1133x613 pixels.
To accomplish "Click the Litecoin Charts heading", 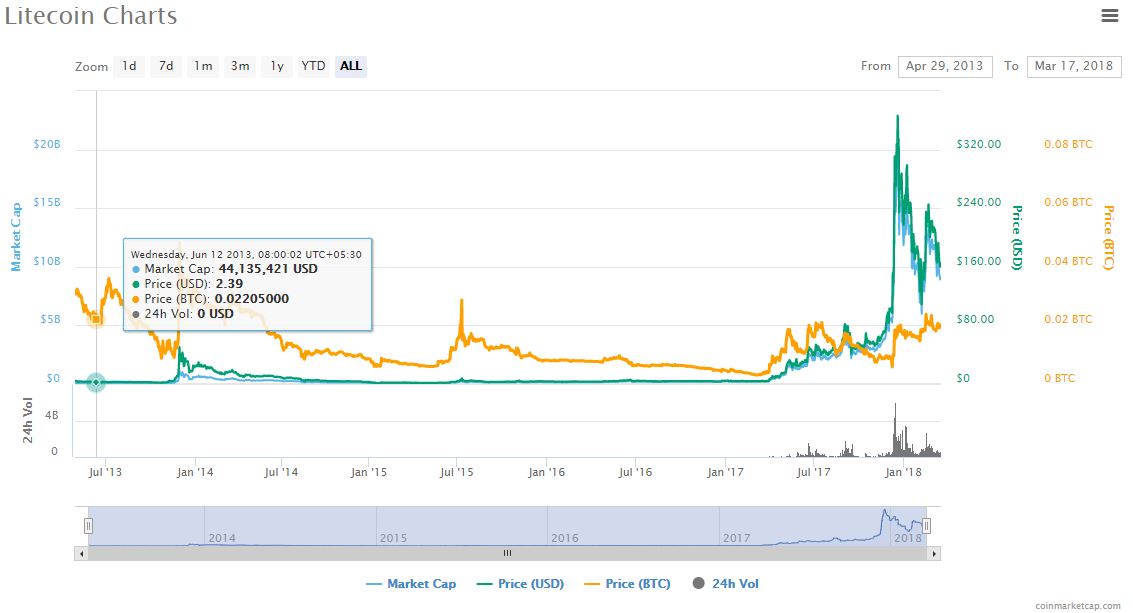I will [91, 16].
